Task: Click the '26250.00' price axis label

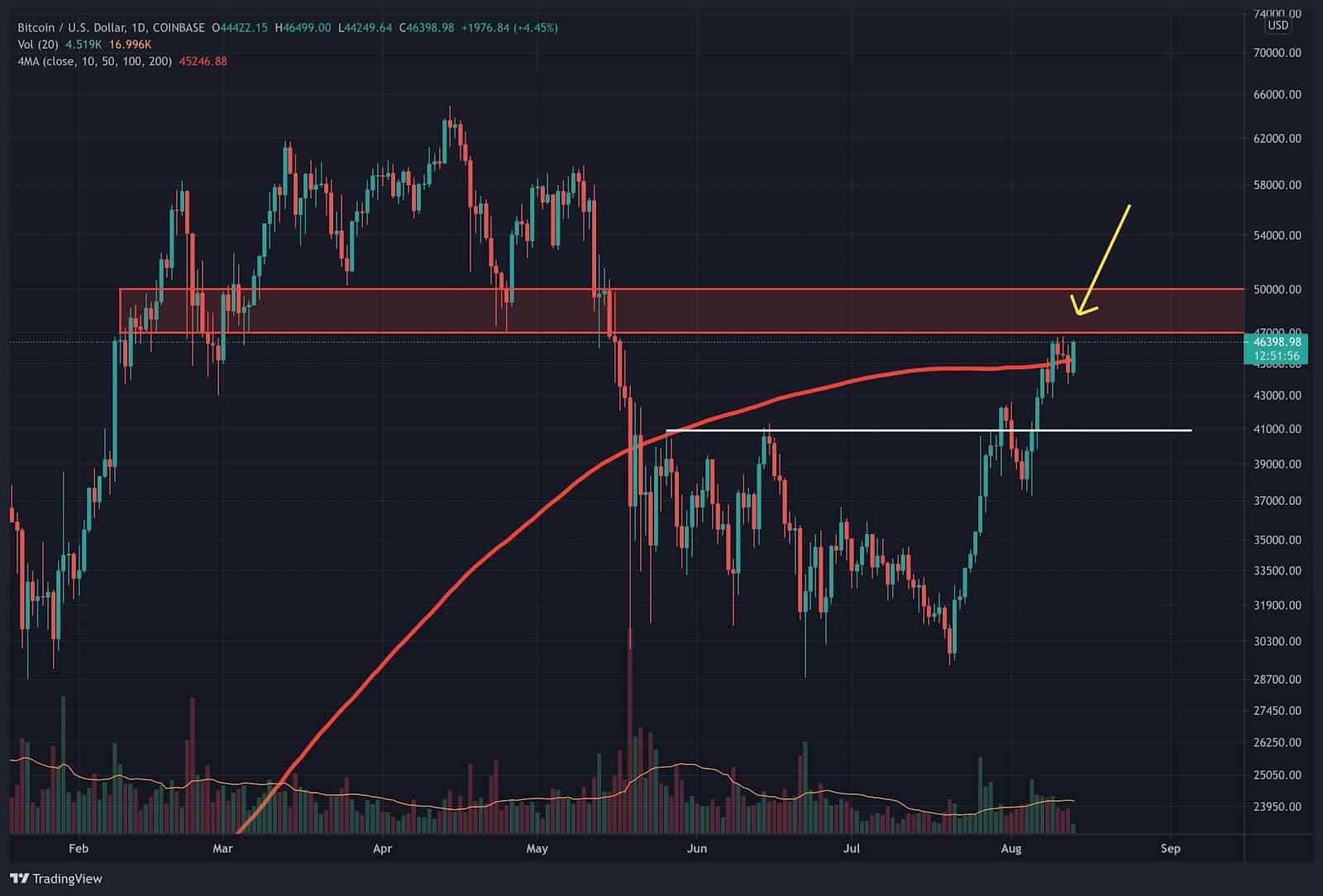Action: click(x=1277, y=743)
